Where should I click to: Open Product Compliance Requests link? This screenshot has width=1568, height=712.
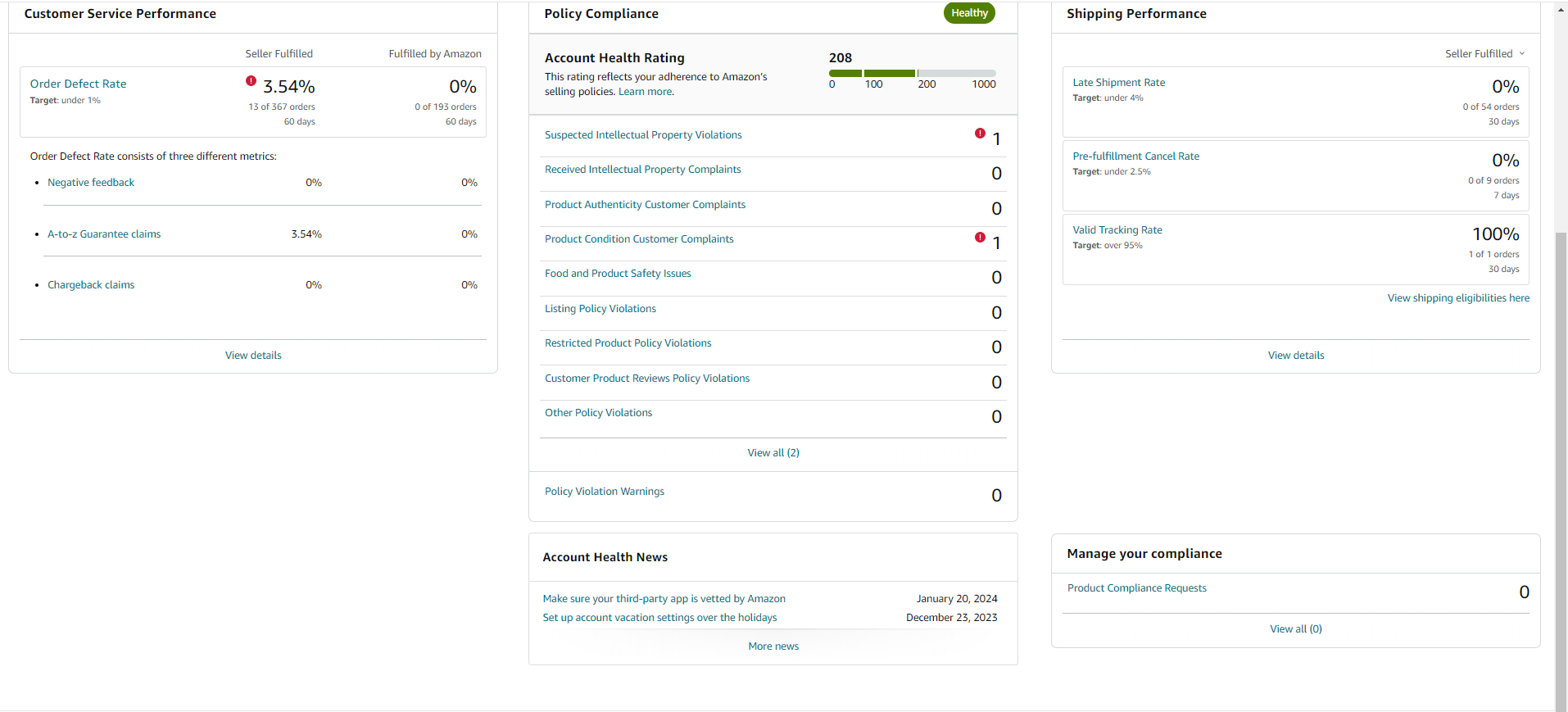1137,588
